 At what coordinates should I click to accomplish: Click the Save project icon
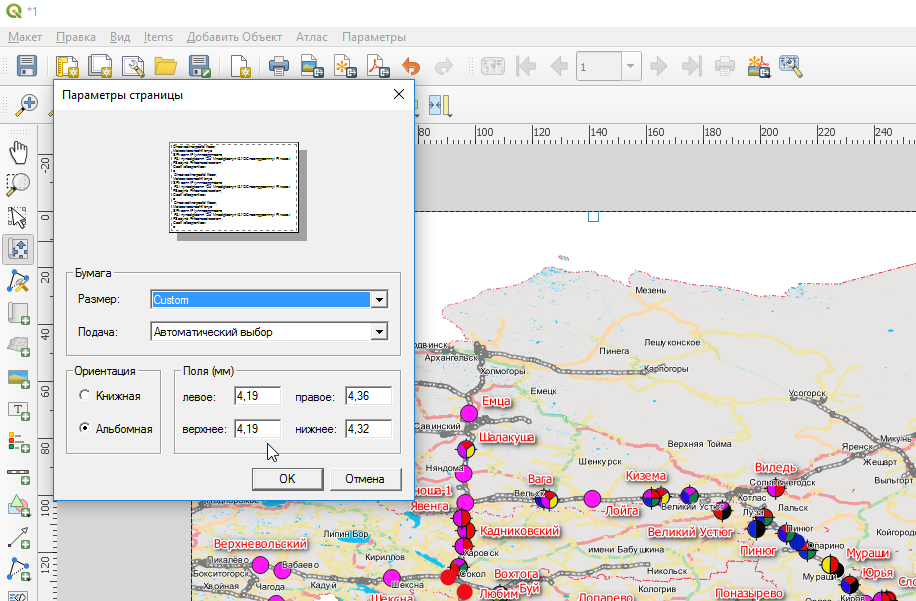tap(27, 66)
